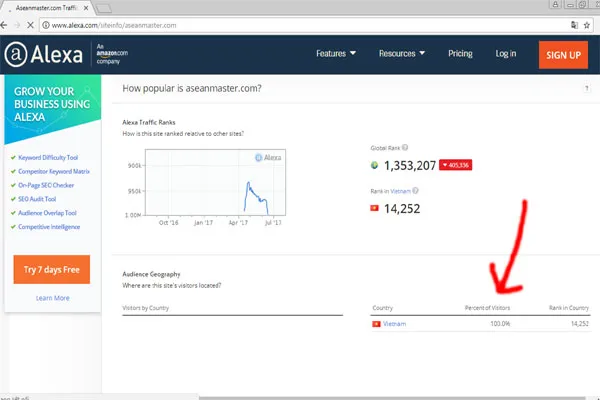Click the Learn More link

click(53, 298)
